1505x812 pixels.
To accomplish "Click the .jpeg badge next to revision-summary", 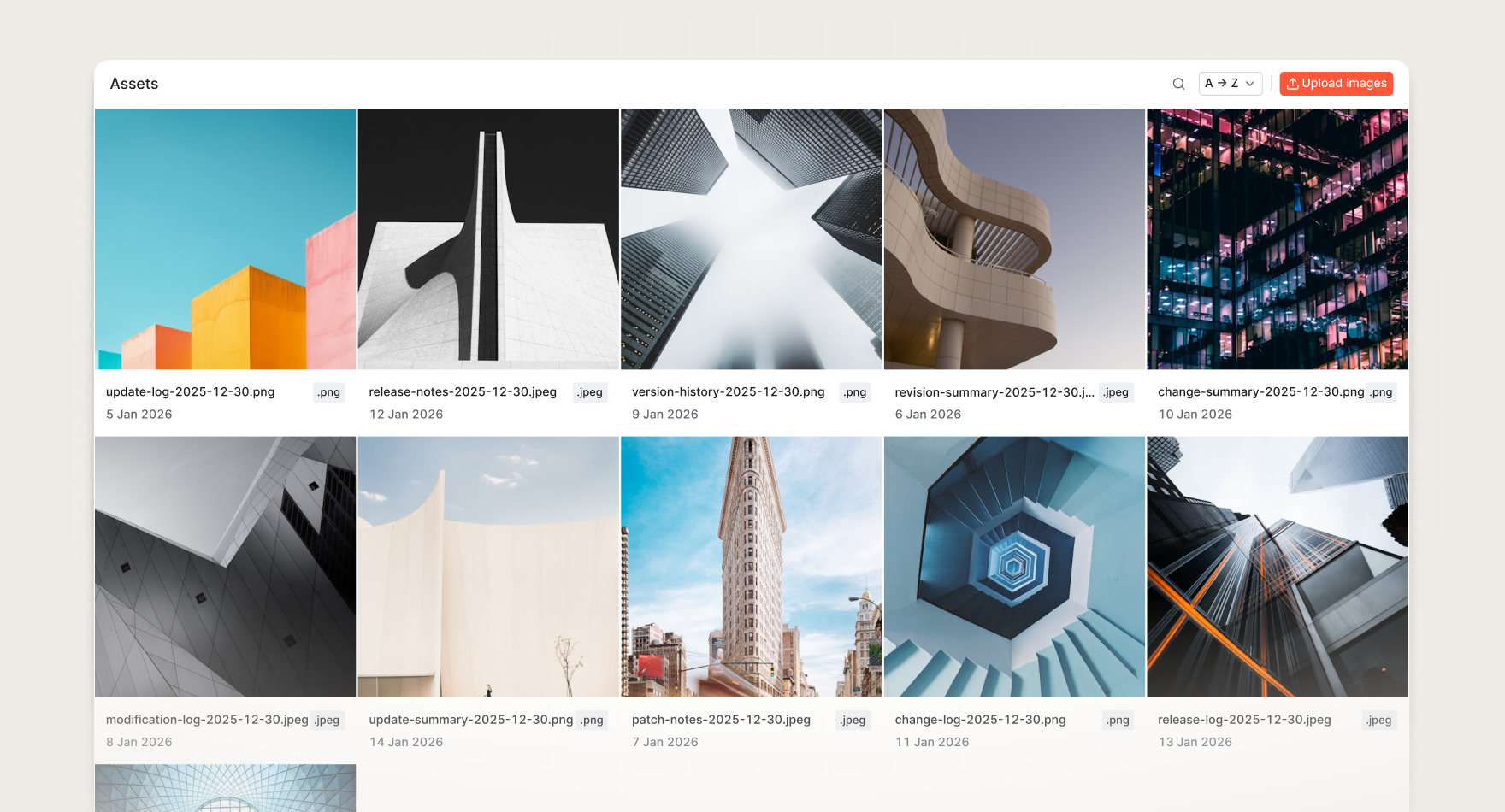I will click(1116, 392).
